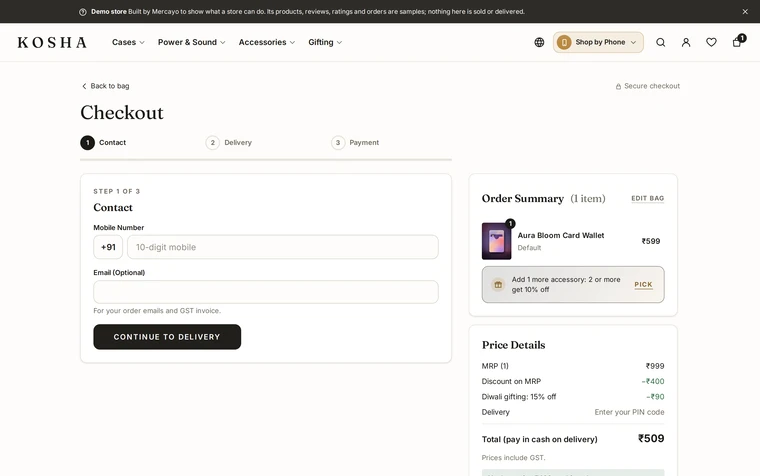Click the Prices include GST note
Viewport: 760px width, 476px height.
(x=513, y=458)
